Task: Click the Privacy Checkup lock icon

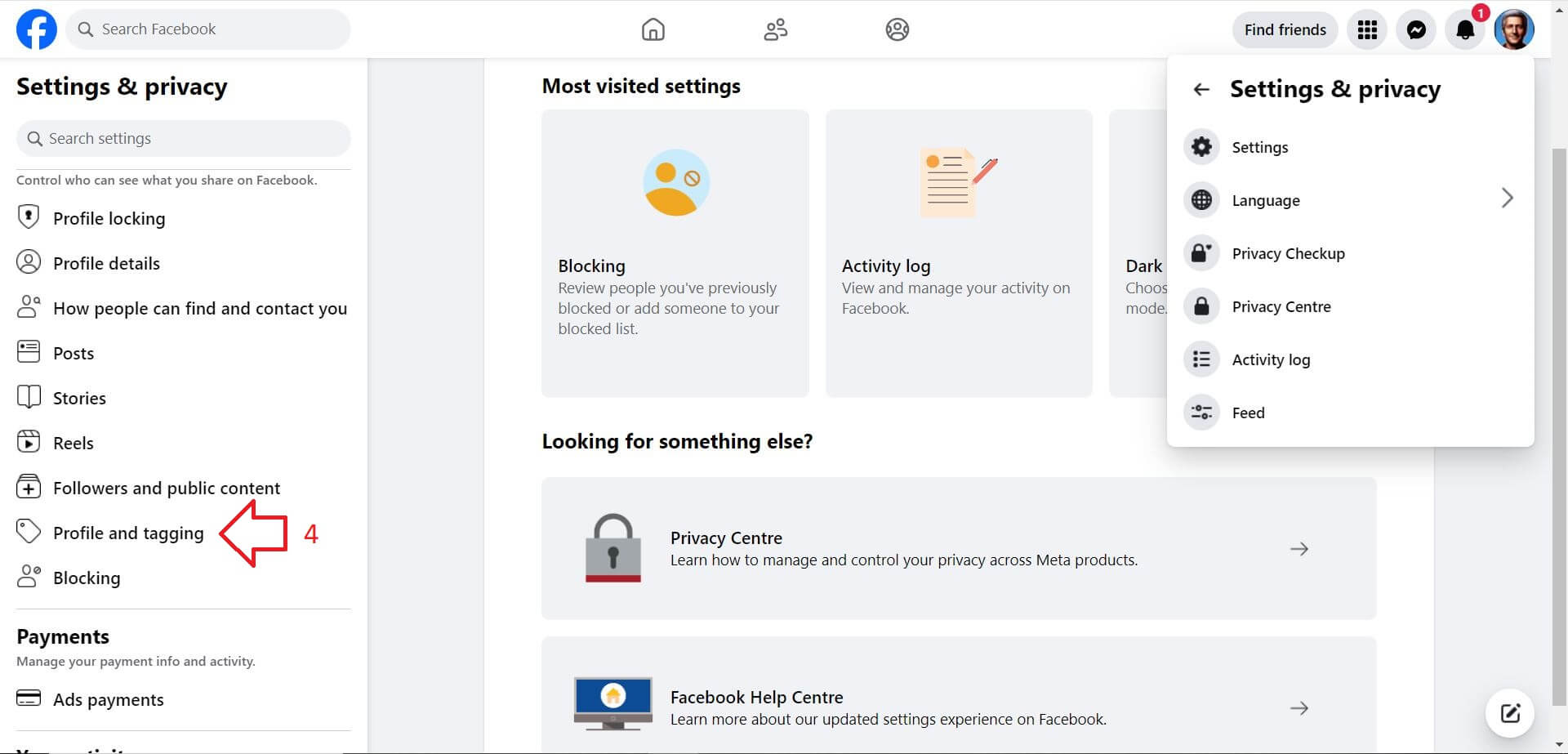Action: coord(1201,253)
